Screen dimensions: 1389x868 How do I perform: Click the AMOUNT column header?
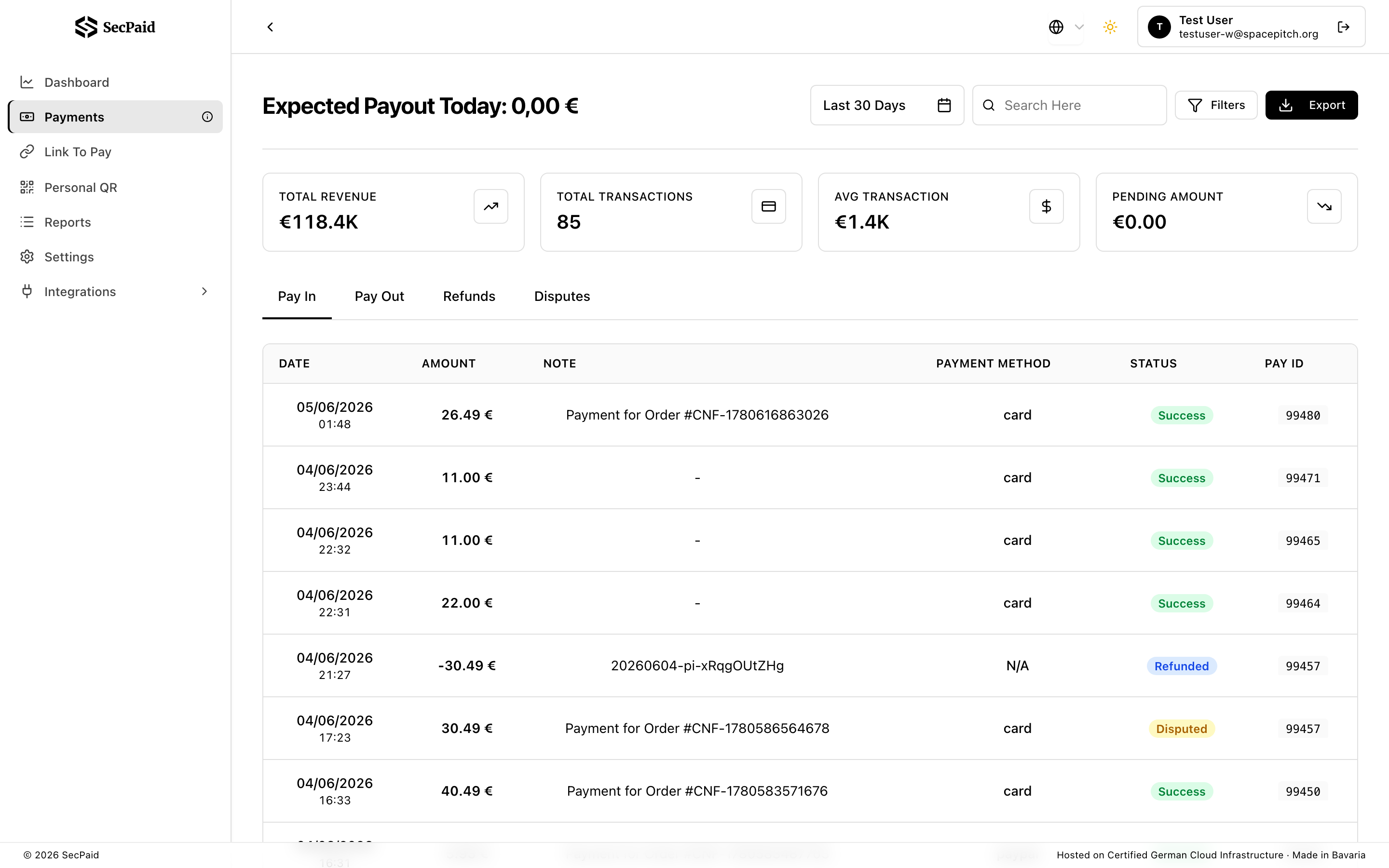[449, 364]
